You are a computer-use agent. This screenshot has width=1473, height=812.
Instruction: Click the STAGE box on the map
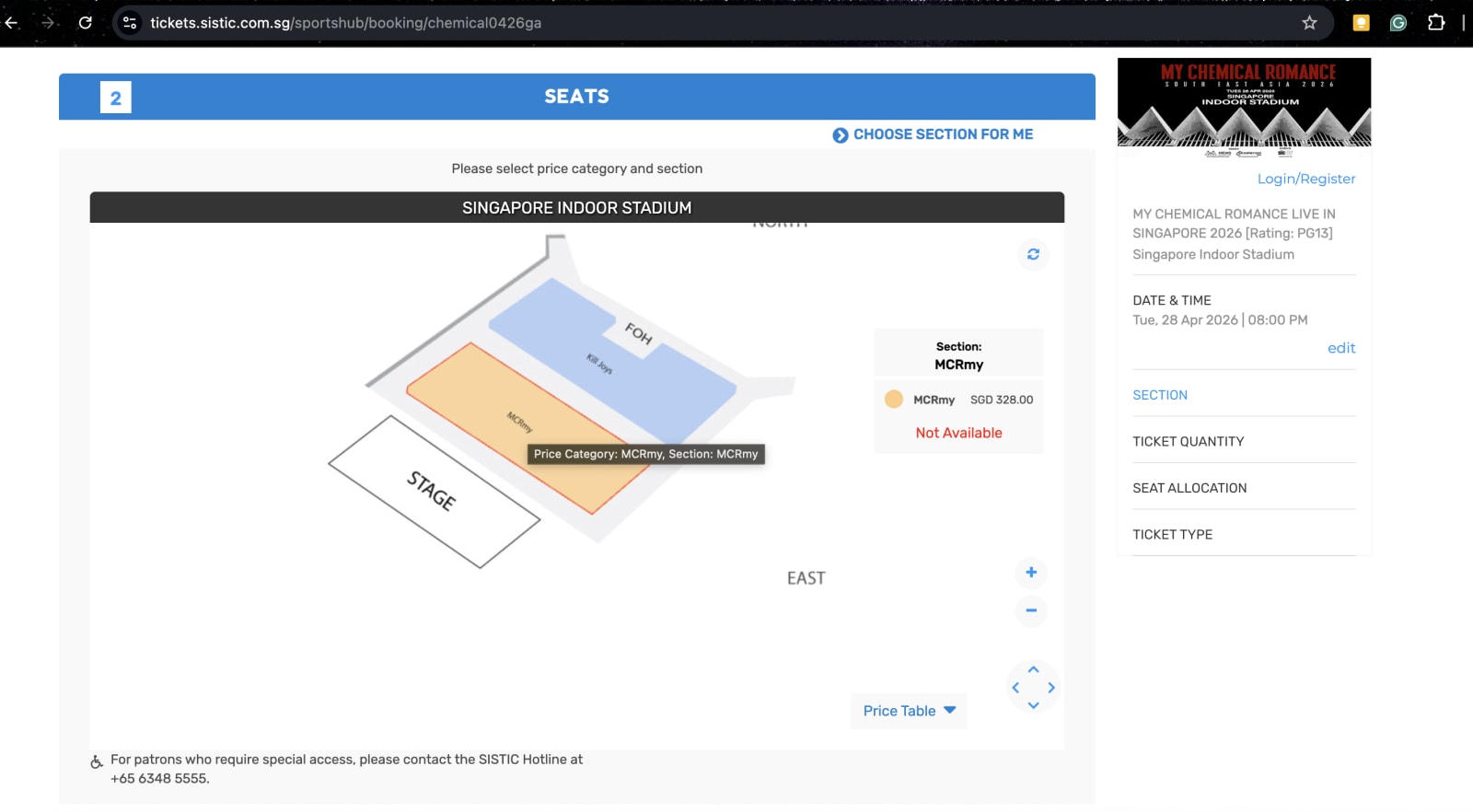[x=434, y=492]
